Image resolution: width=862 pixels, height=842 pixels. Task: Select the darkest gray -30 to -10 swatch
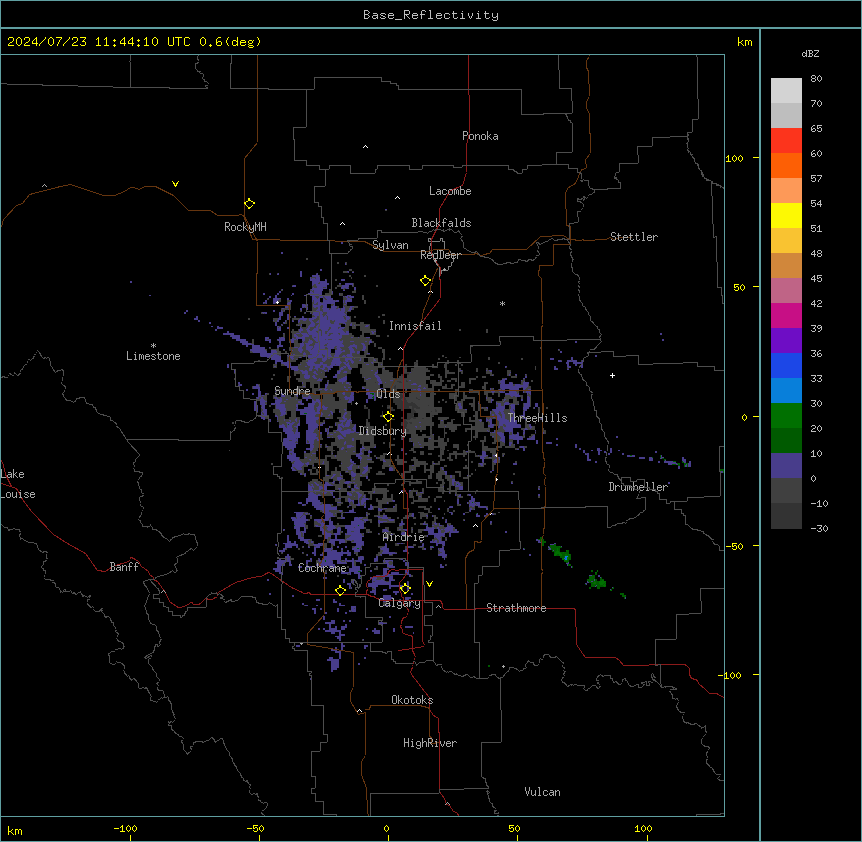(x=786, y=516)
